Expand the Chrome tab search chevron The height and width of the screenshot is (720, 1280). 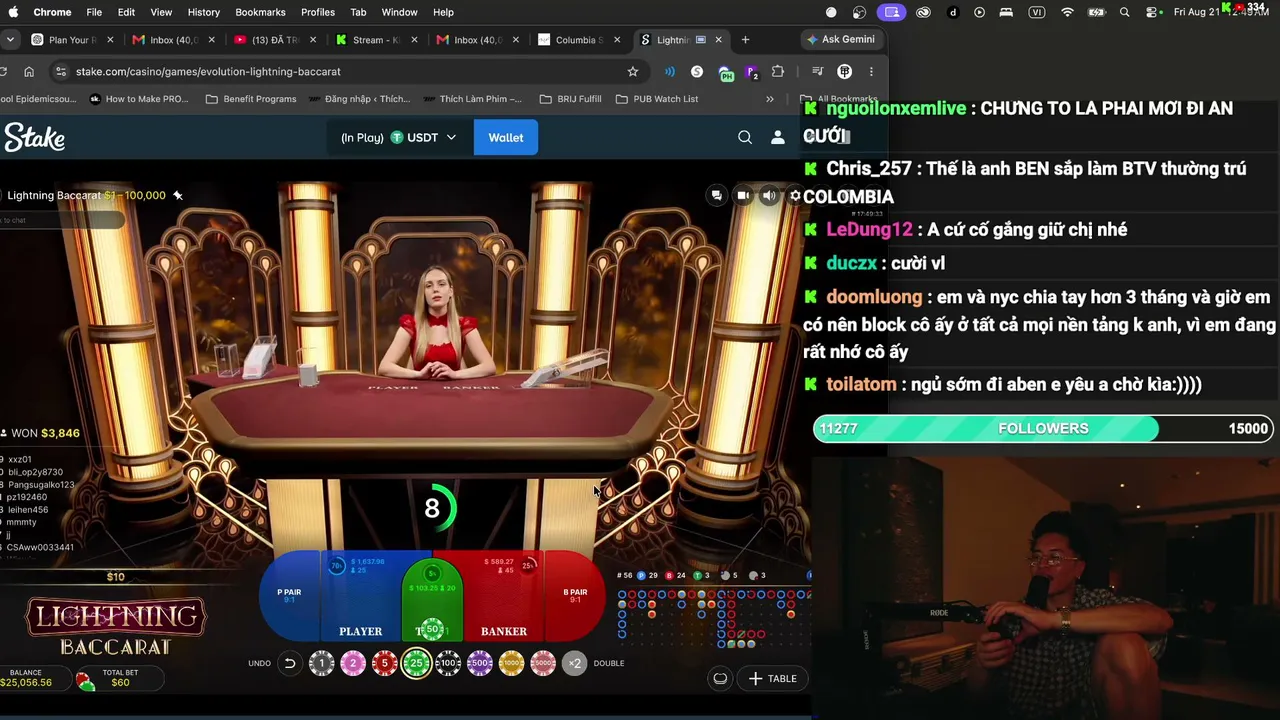[10, 40]
